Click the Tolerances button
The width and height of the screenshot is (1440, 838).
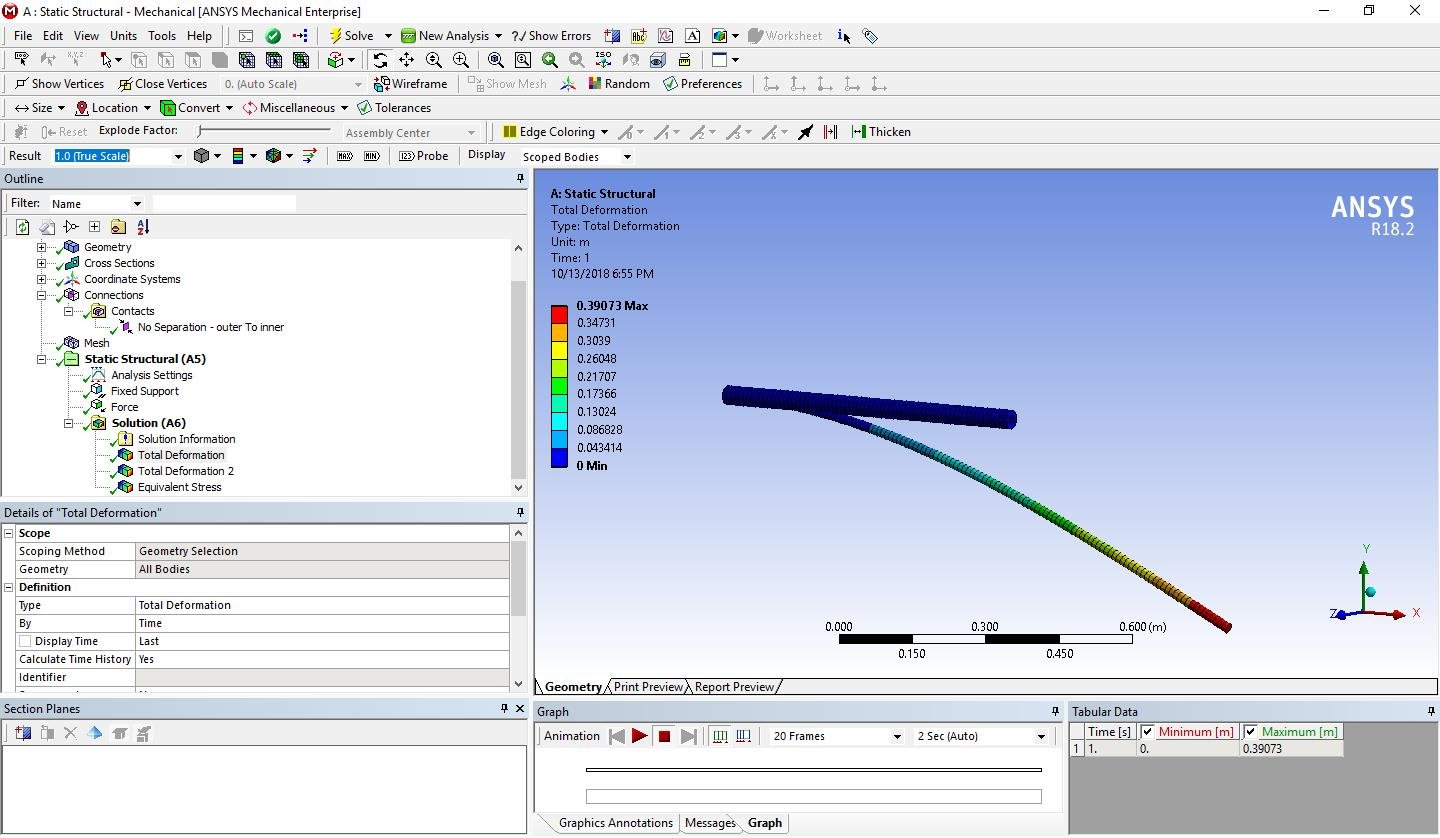point(394,108)
